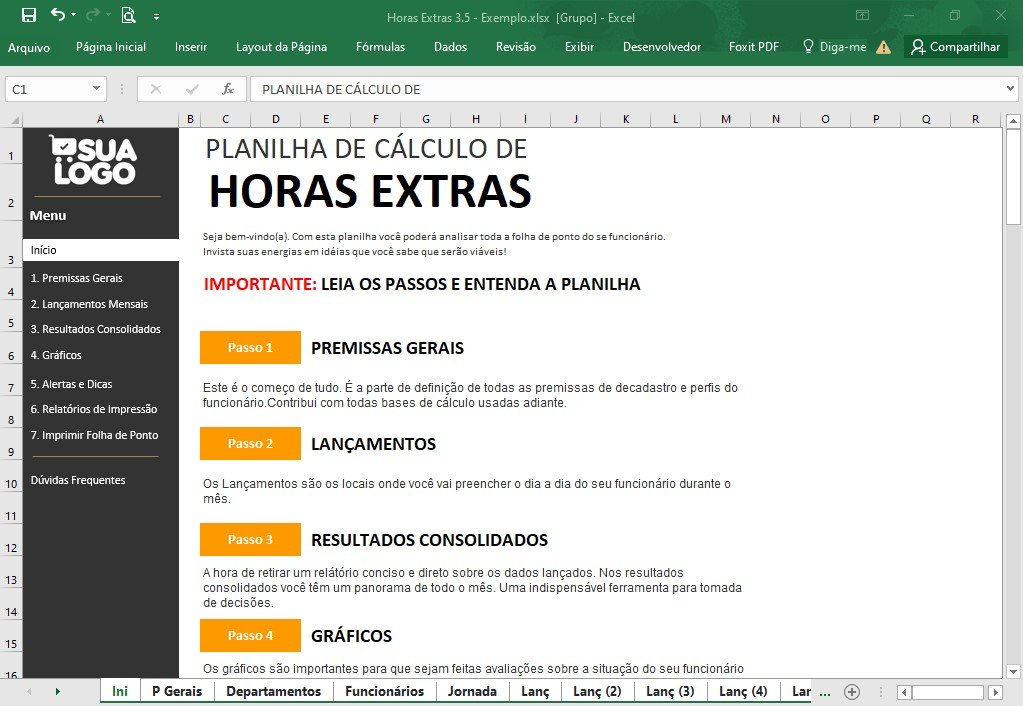Click the SUA LOGO image
The height and width of the screenshot is (706, 1023).
(x=94, y=160)
